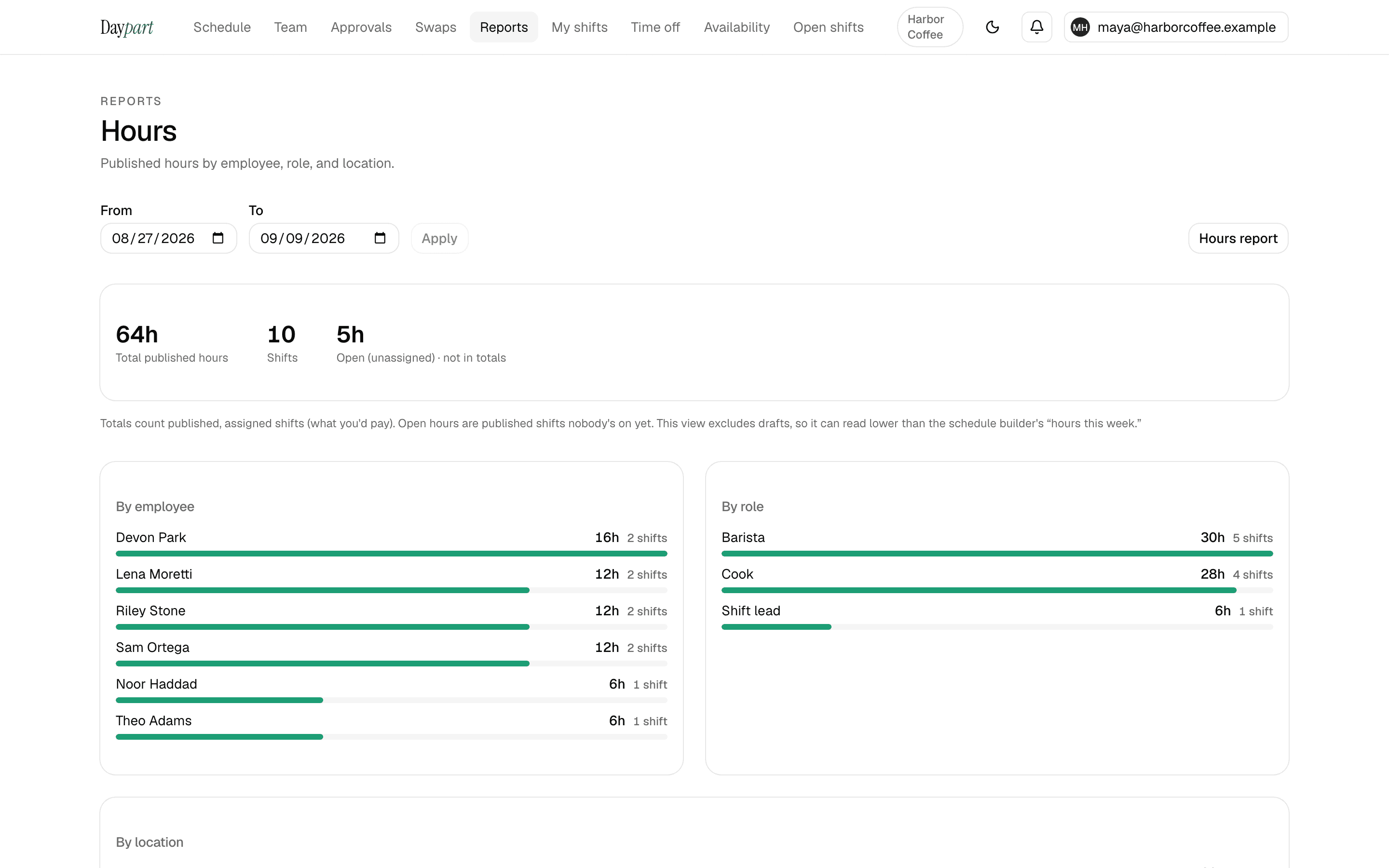Click the Apply date range button
This screenshot has width=1389, height=868.
pos(440,238)
